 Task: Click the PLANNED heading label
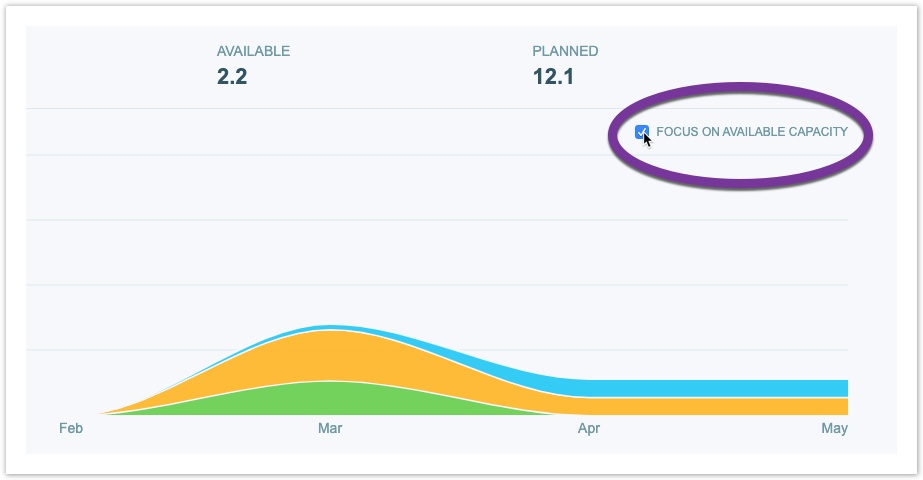click(565, 51)
